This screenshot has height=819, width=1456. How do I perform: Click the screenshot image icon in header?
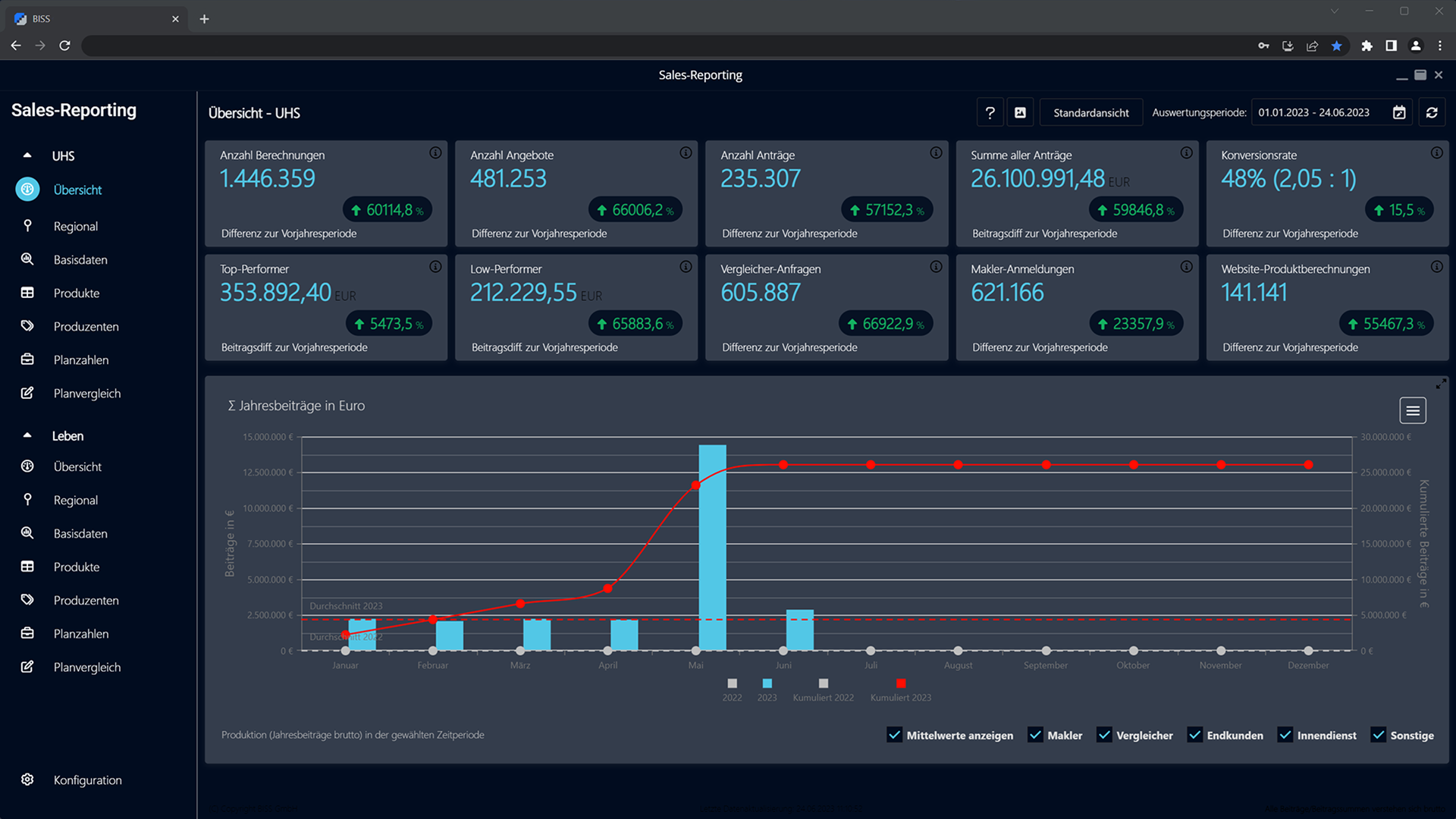coord(1021,113)
